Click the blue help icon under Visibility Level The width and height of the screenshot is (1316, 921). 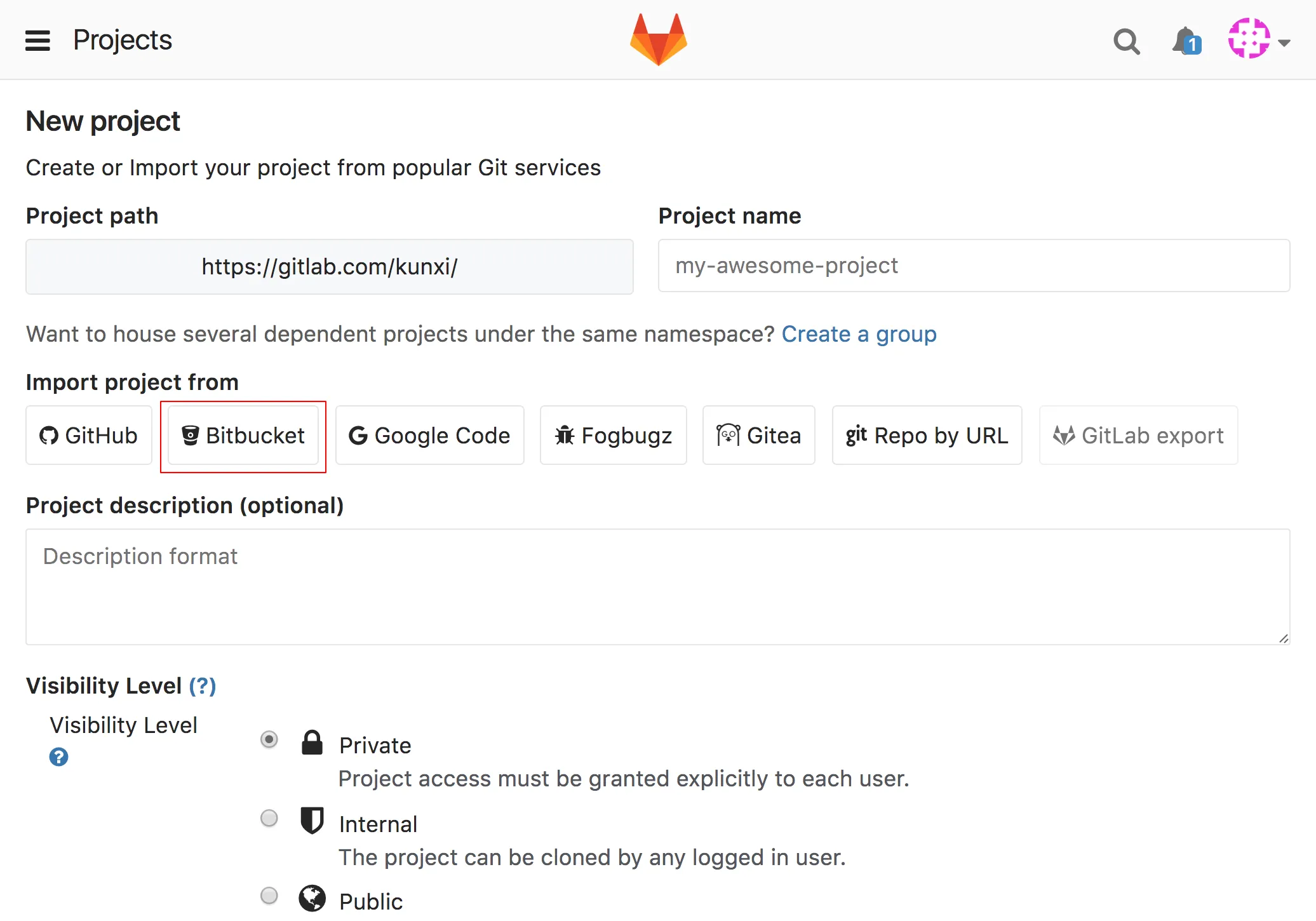click(x=58, y=757)
